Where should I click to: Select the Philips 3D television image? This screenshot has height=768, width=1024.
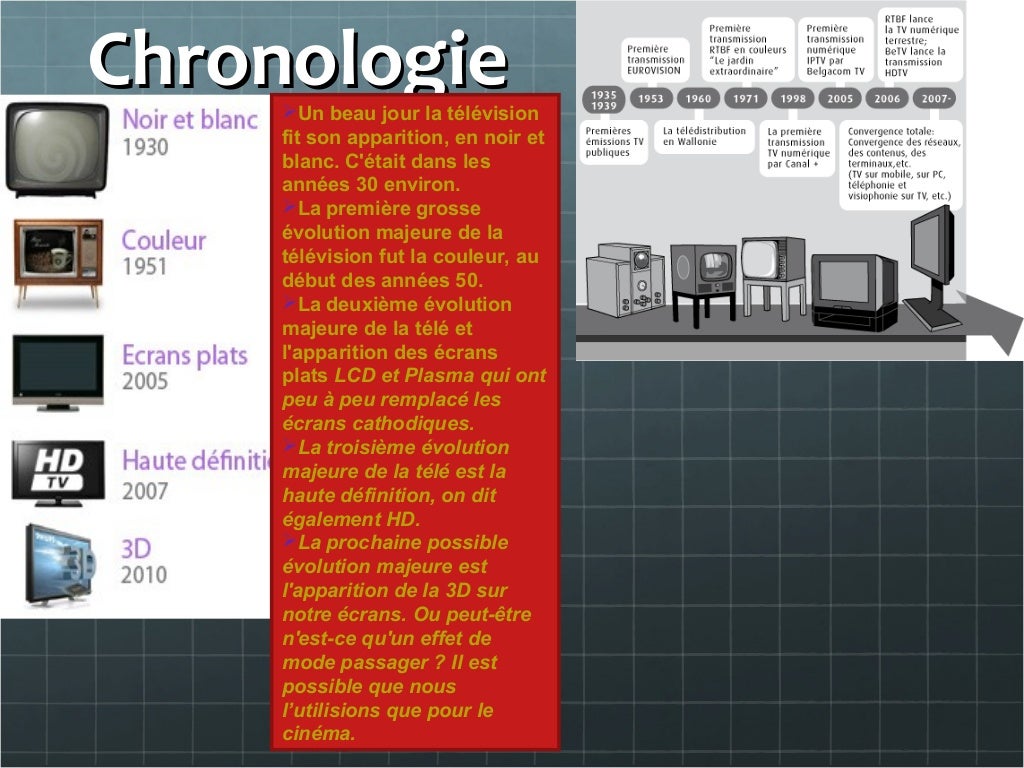tap(60, 564)
